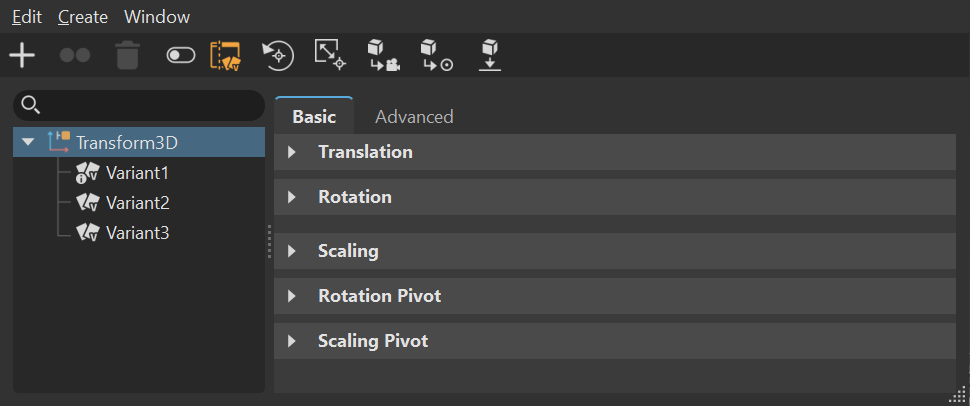Click the reset rotation pivot icon
The image size is (970, 406).
[278, 56]
